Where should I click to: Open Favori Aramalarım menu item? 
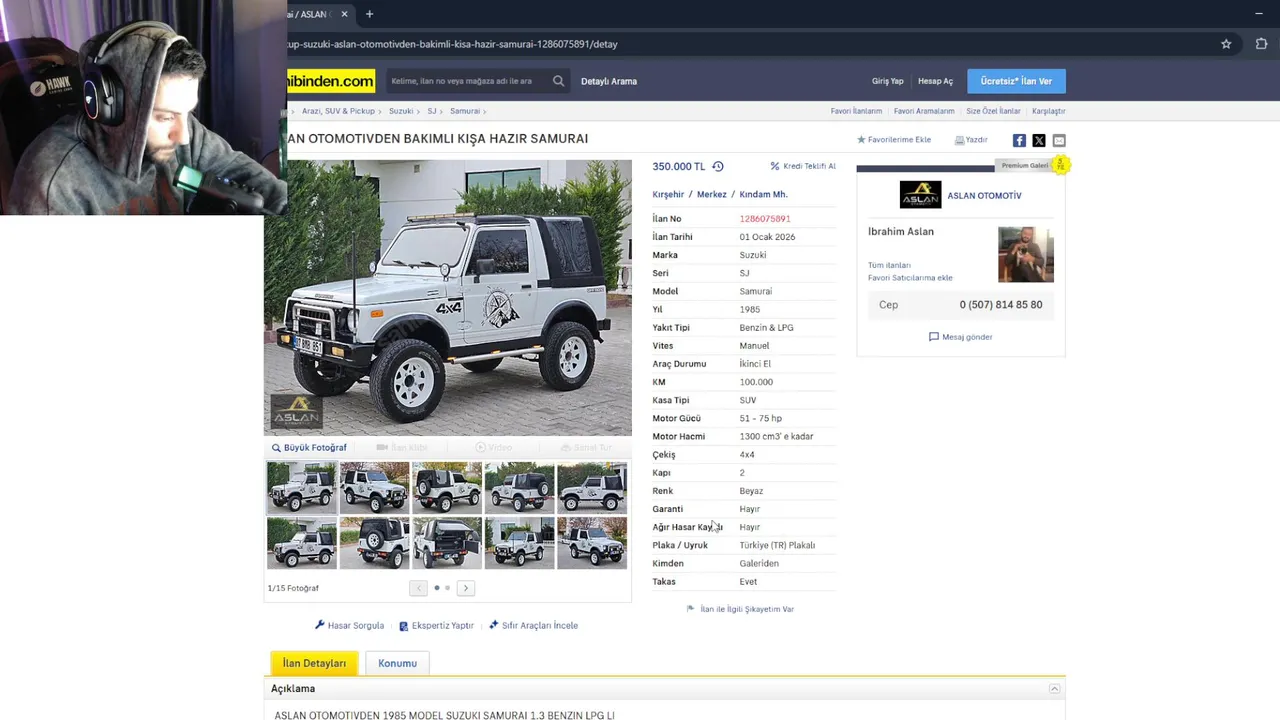(x=924, y=111)
